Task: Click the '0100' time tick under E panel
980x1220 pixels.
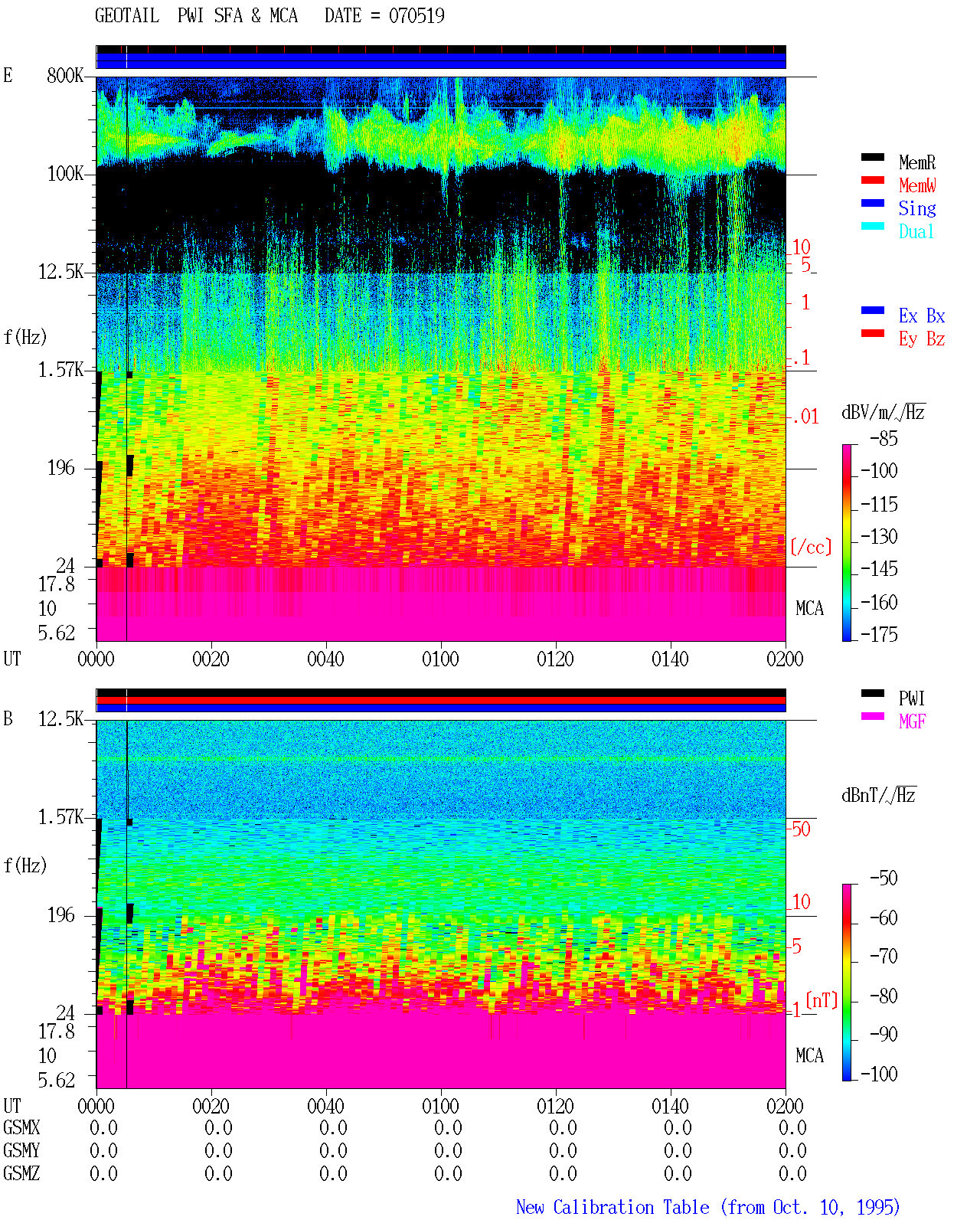Action: click(441, 659)
